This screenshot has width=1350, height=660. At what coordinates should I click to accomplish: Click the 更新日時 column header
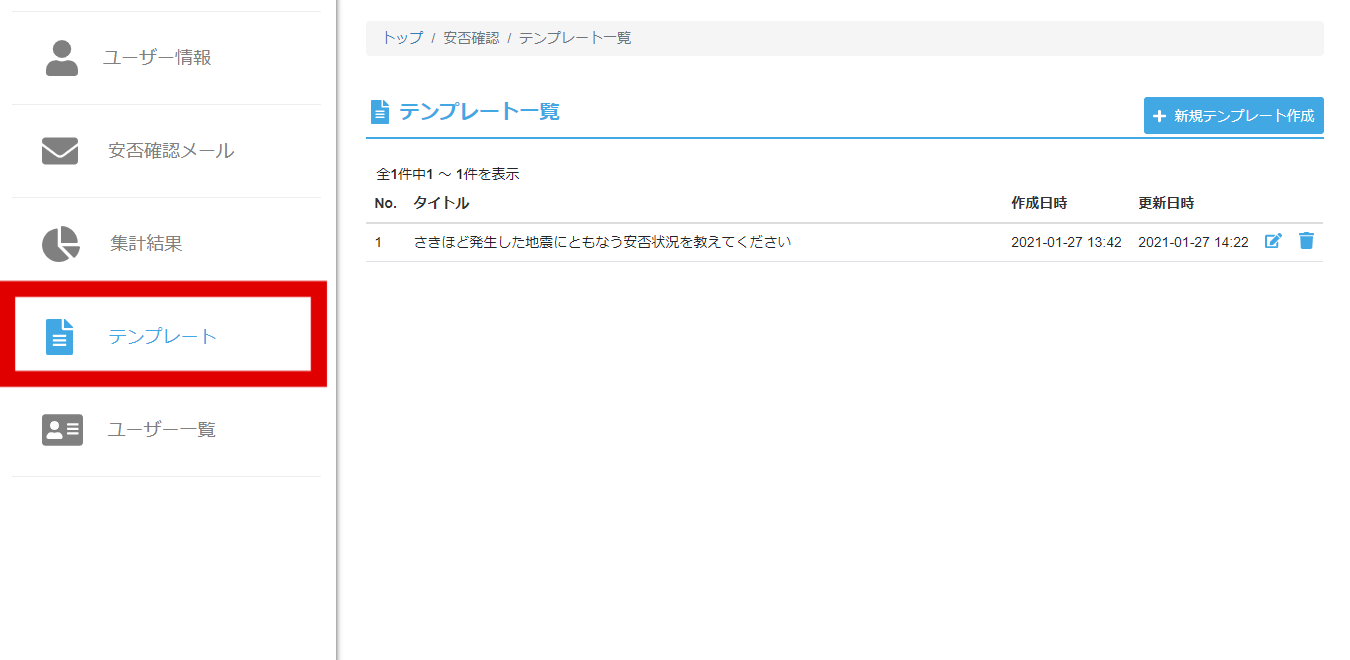pos(1166,203)
